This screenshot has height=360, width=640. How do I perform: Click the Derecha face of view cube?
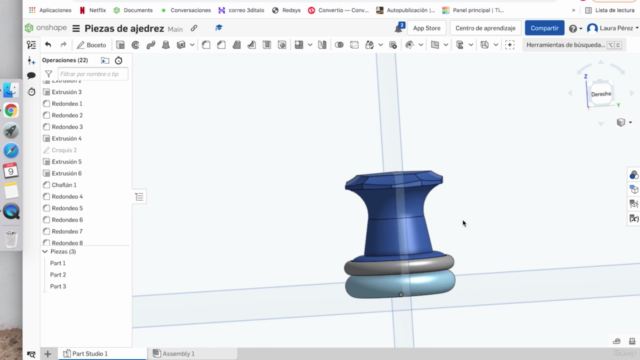tap(601, 94)
